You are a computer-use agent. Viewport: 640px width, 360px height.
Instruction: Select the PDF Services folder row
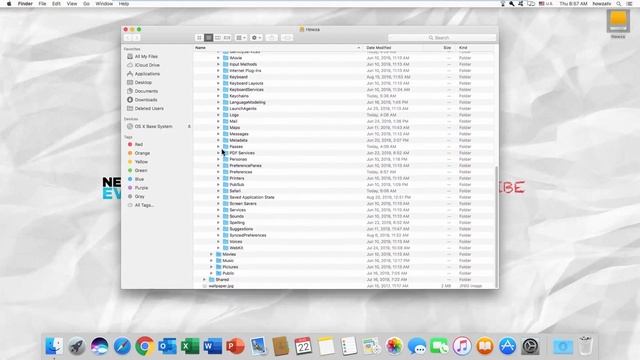(x=344, y=153)
